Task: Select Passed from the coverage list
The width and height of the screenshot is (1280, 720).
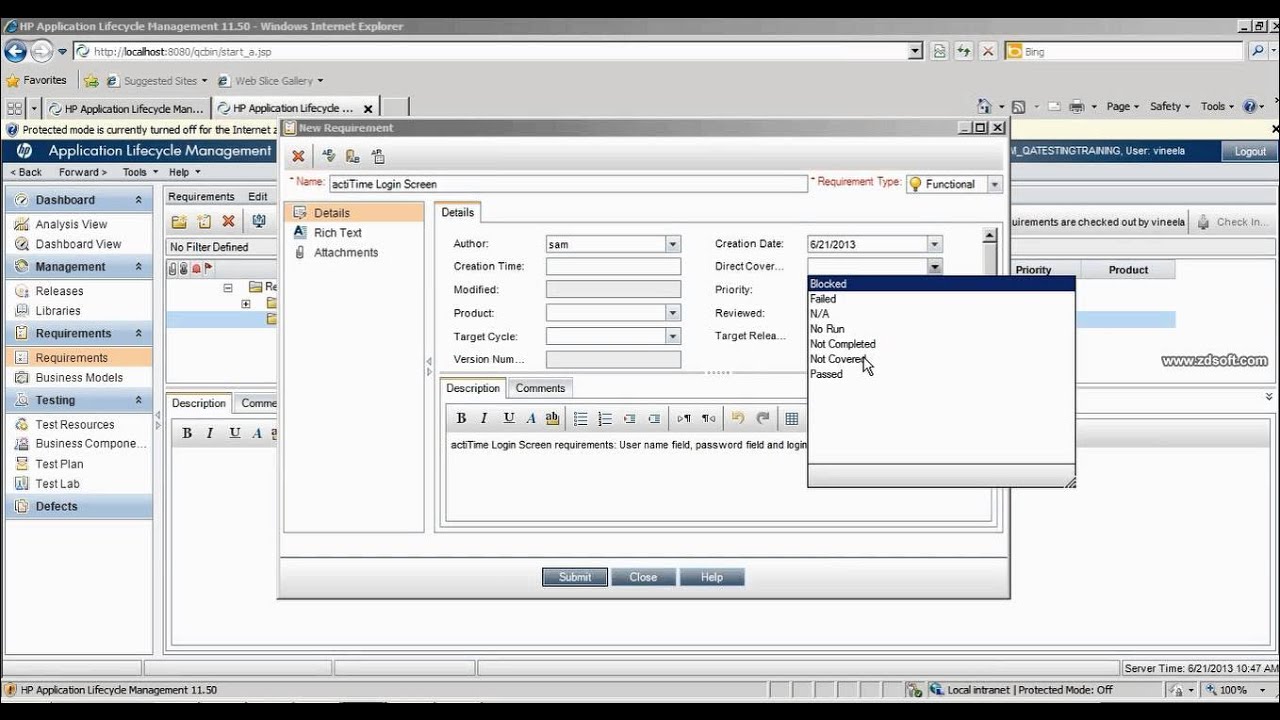Action: tap(941, 374)
